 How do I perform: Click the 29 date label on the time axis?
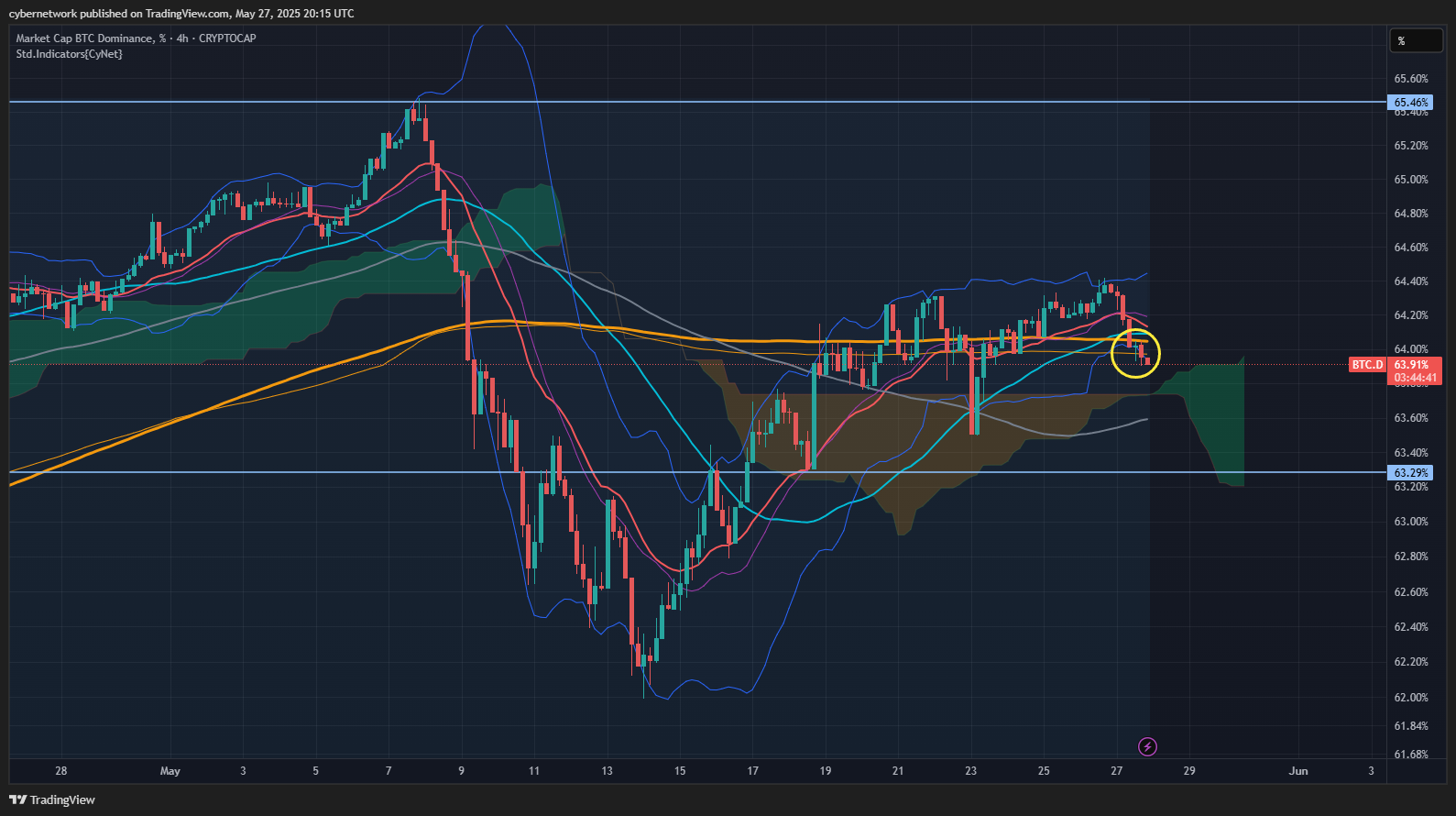click(1189, 771)
